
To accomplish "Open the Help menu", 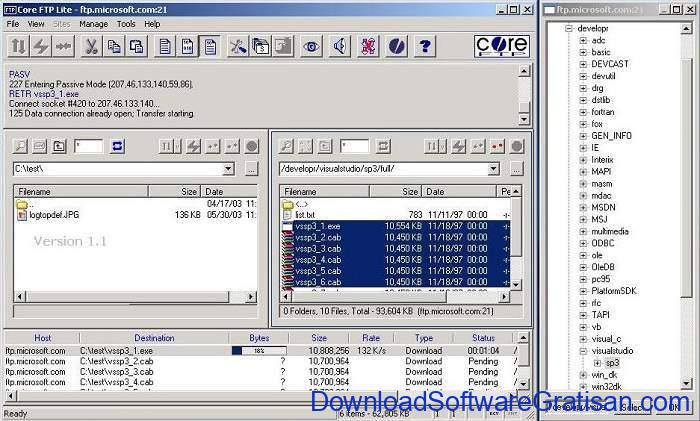I will click(x=152, y=24).
